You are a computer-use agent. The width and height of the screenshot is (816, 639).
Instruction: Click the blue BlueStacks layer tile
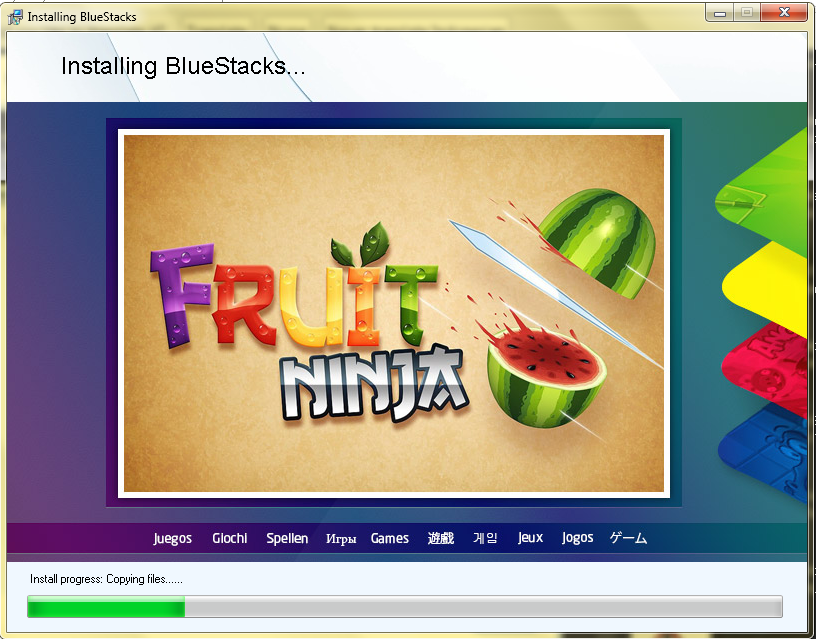pyautogui.click(x=765, y=451)
